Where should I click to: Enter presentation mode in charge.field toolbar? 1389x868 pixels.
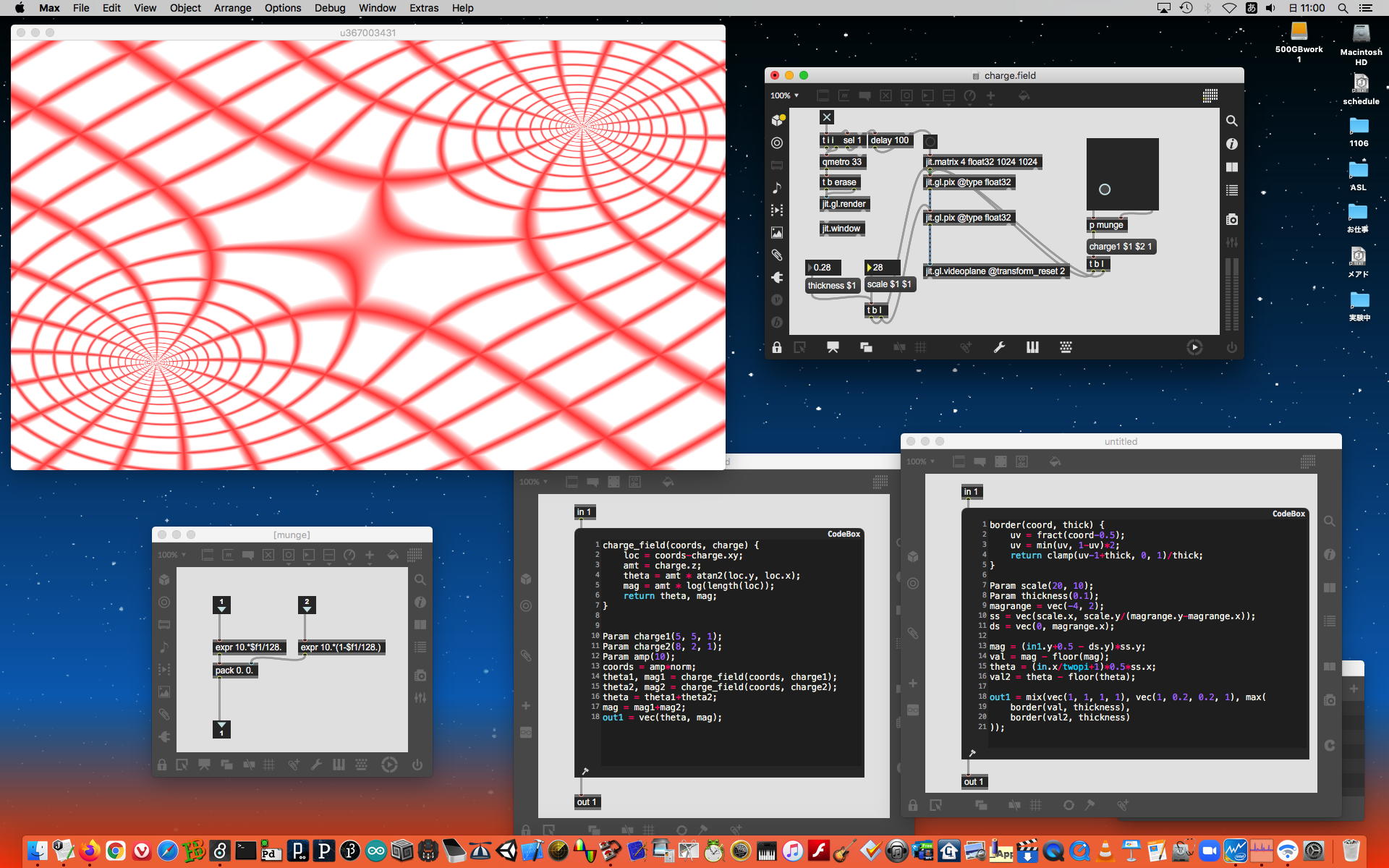[x=833, y=348]
